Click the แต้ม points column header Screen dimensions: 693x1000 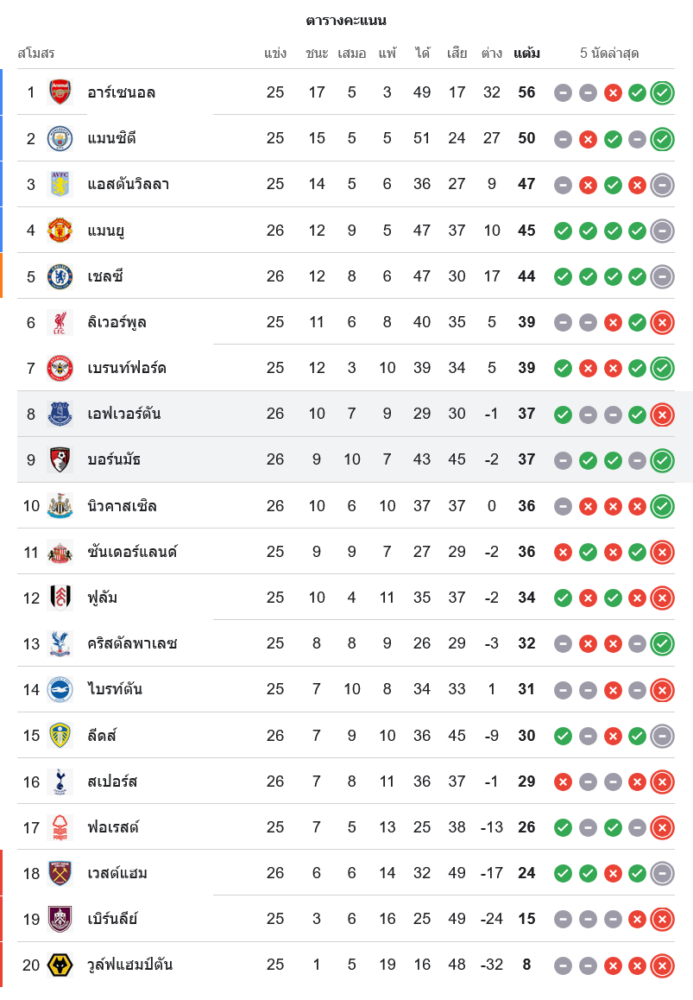point(526,53)
